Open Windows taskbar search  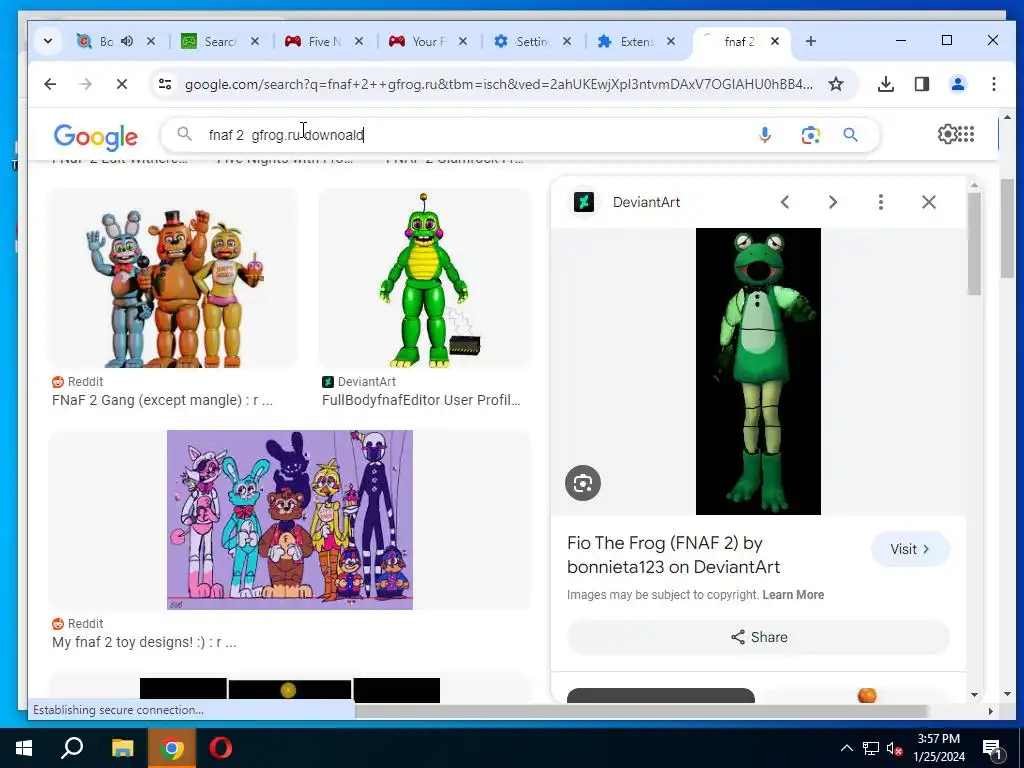coord(72,748)
